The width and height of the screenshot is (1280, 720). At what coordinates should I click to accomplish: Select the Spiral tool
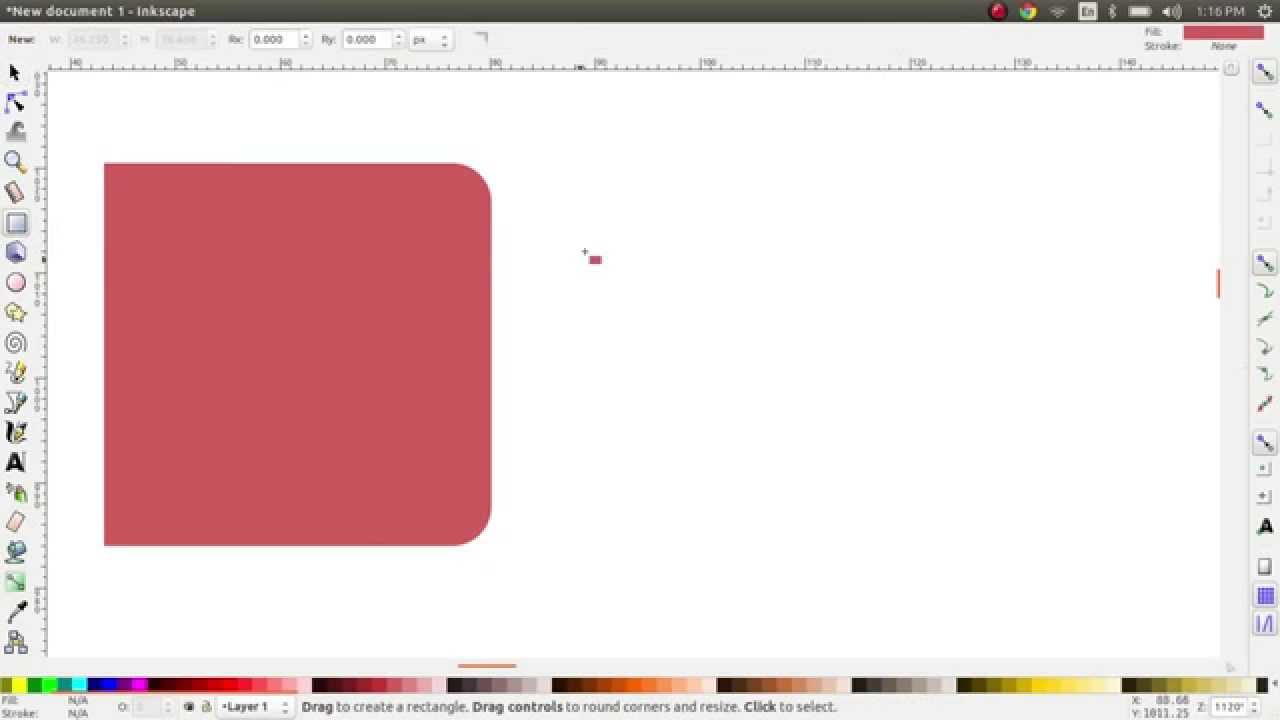click(15, 343)
